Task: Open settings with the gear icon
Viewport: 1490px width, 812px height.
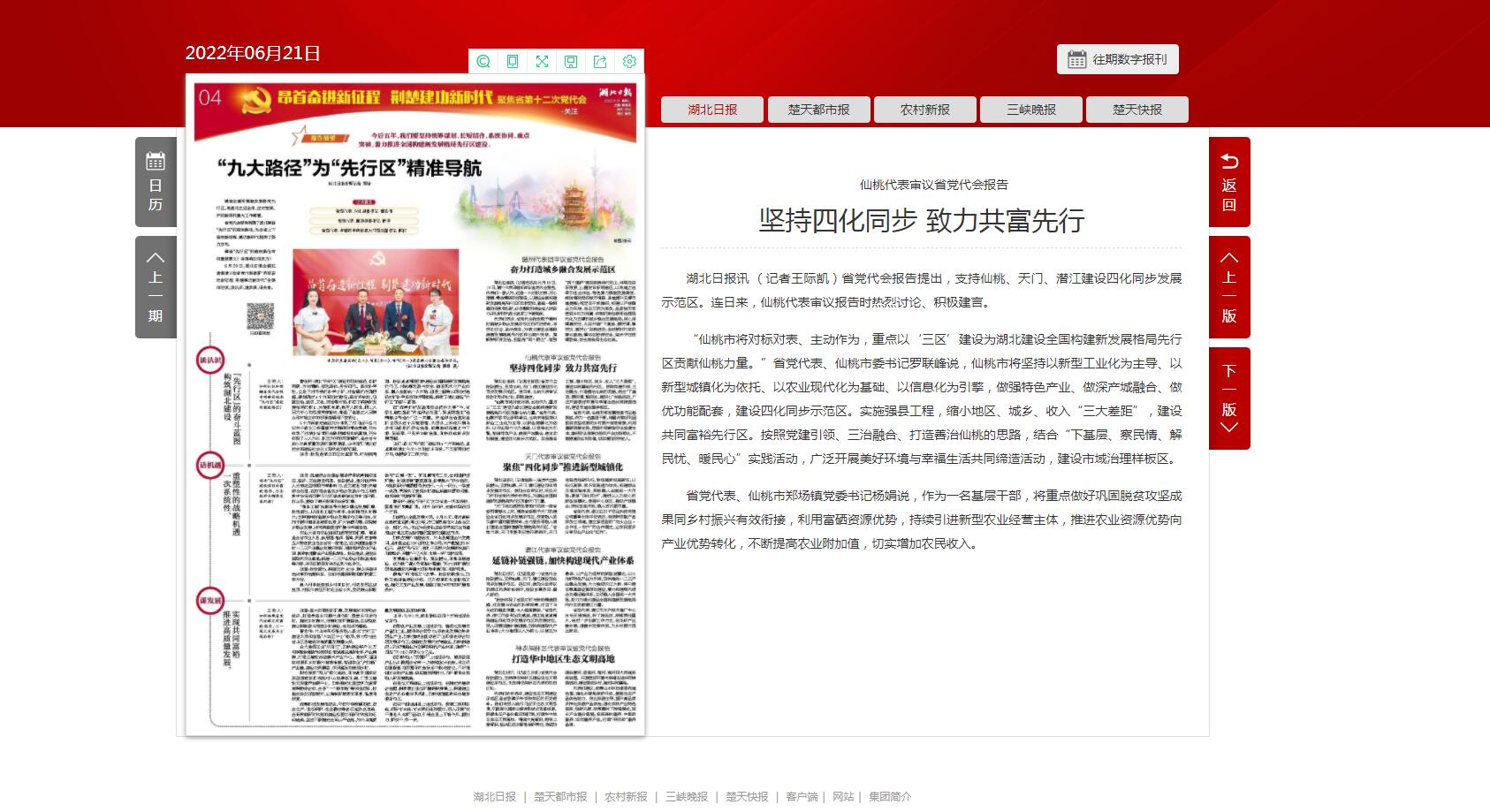Action: [x=629, y=61]
